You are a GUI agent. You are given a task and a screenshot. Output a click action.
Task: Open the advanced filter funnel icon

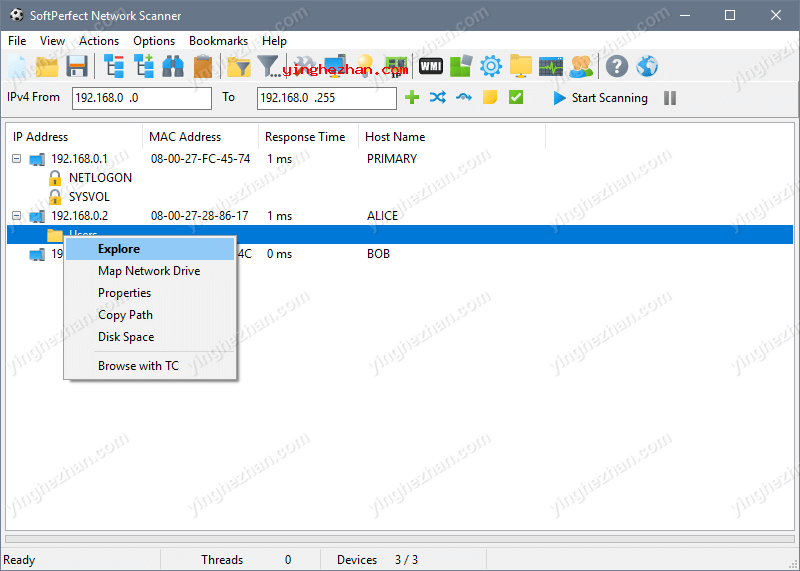point(269,66)
